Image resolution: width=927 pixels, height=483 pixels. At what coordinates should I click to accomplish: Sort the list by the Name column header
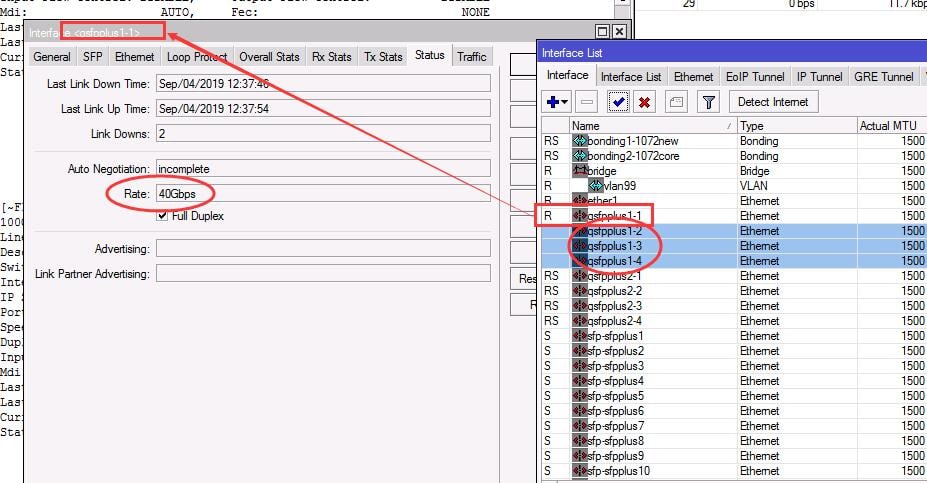click(x=653, y=126)
